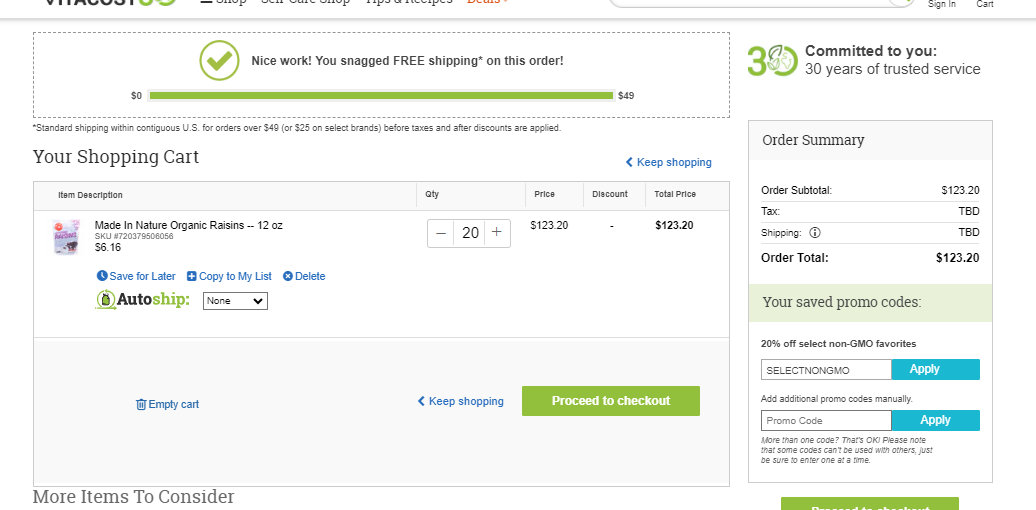Click the Save for Later clock icon

pyautogui.click(x=102, y=276)
